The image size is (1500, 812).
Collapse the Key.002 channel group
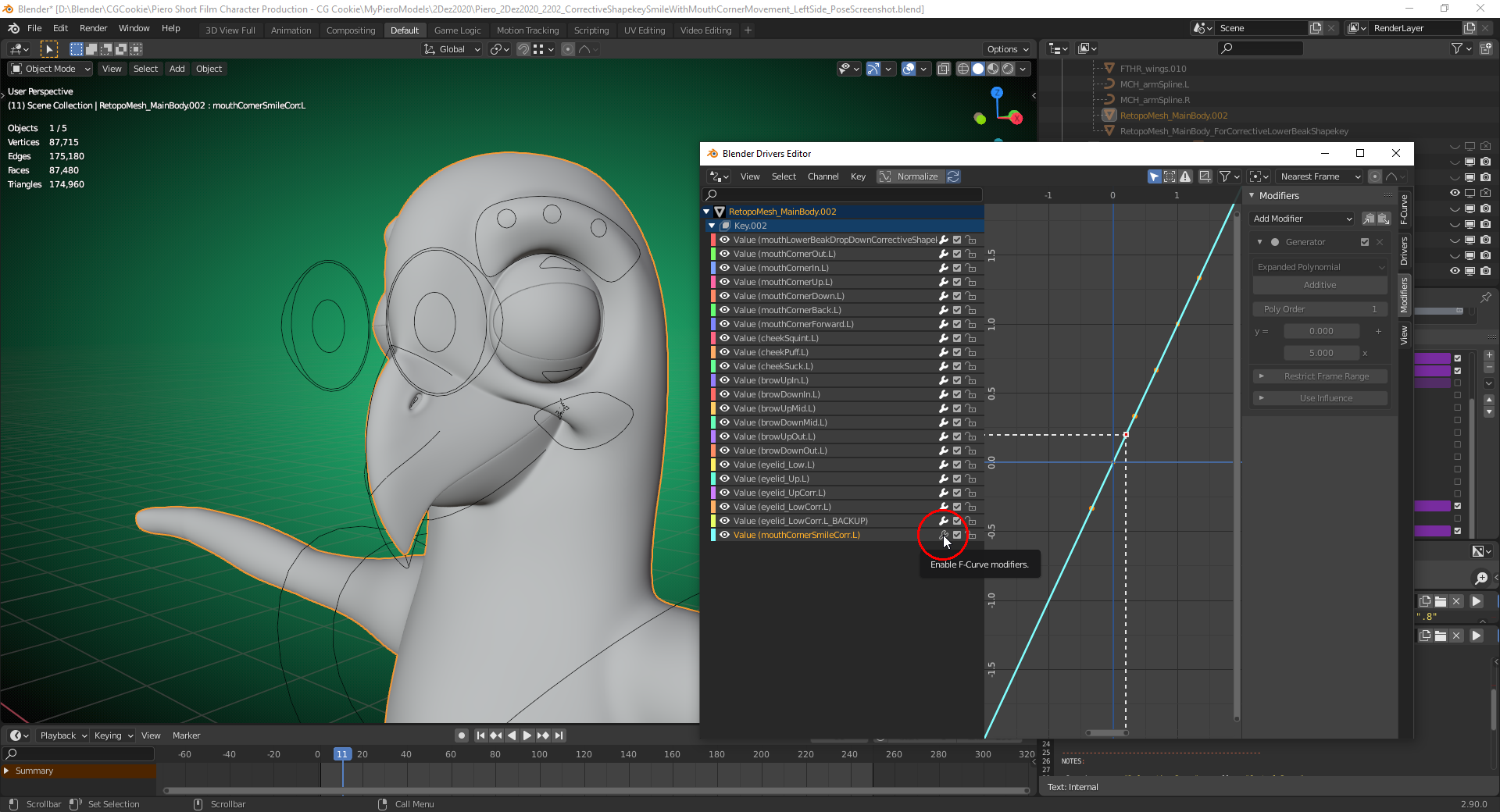pos(712,226)
